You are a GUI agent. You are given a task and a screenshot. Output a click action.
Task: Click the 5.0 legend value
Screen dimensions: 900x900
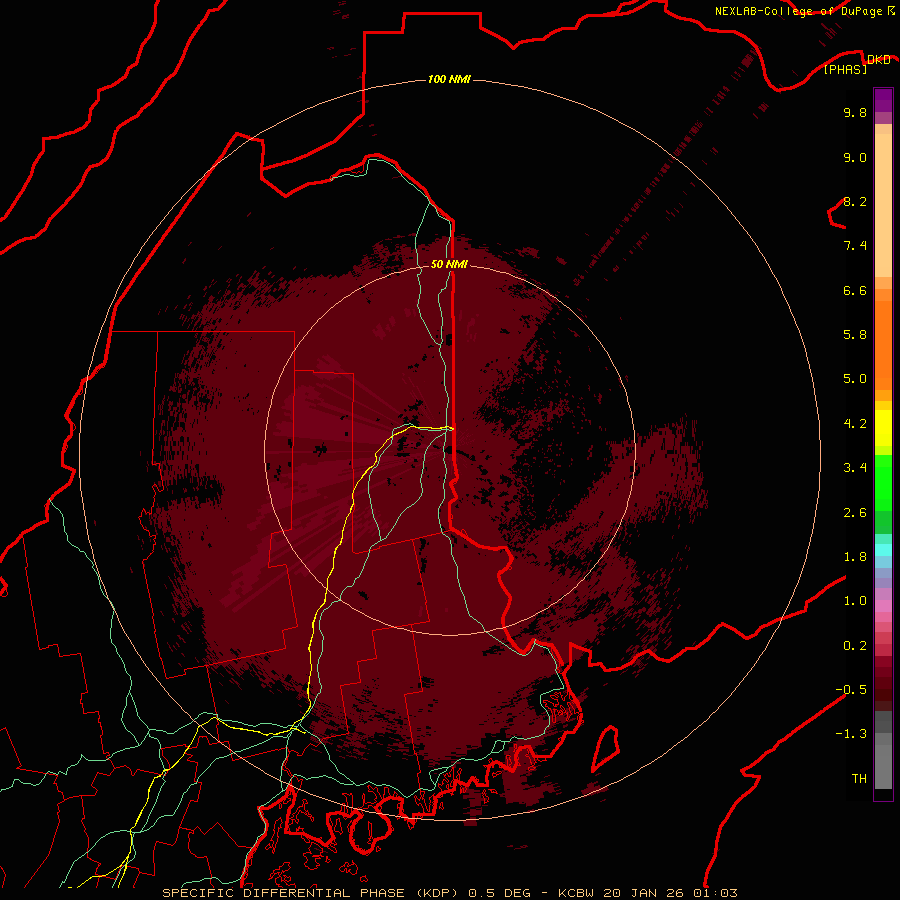click(855, 379)
